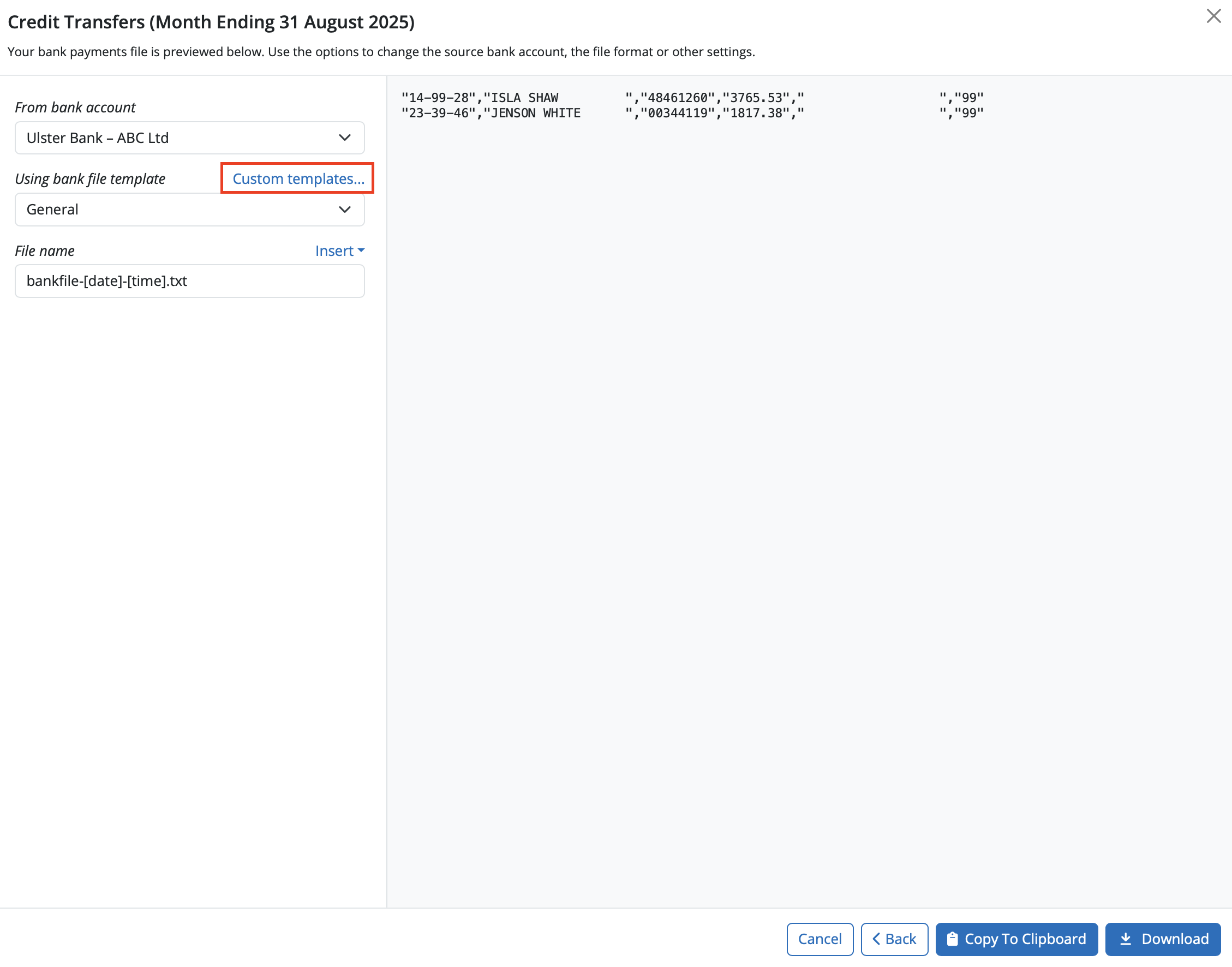Click the Back arrow chevron icon
Viewport: 1232px width, 967px height.
[876, 939]
